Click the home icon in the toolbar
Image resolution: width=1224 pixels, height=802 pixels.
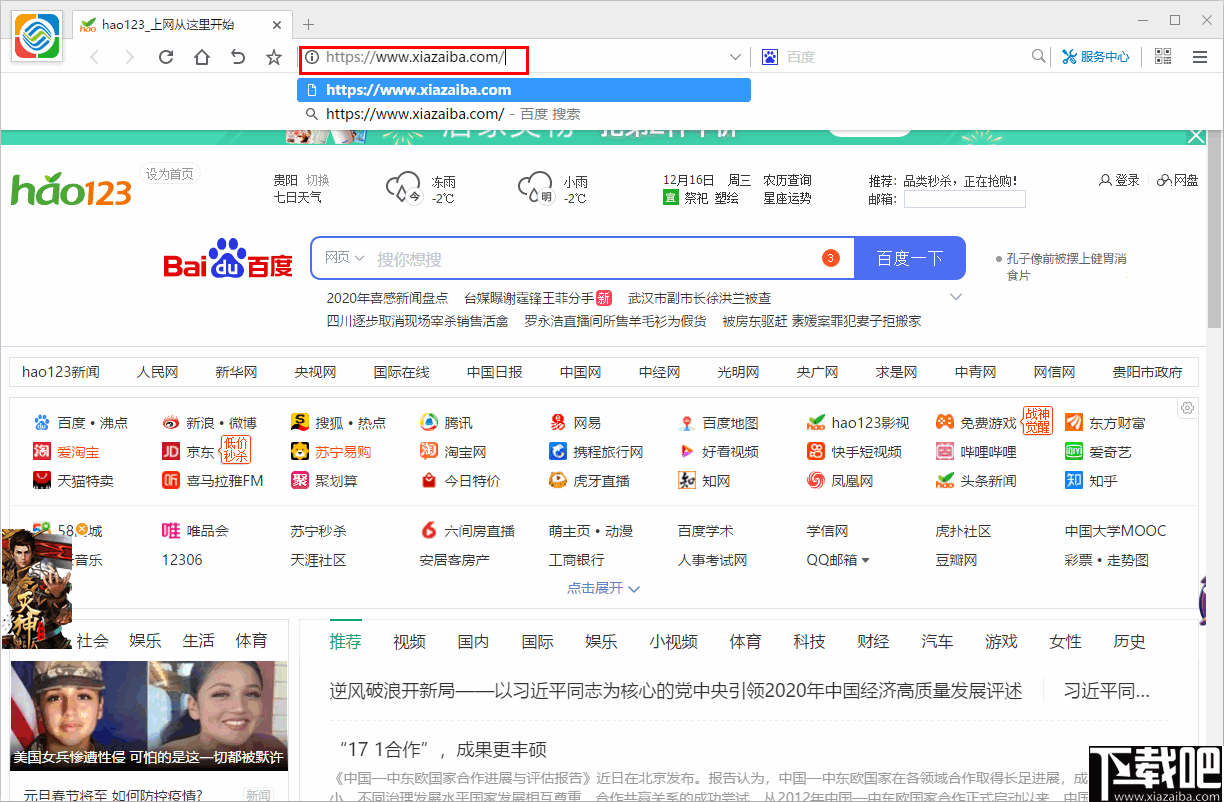[201, 57]
